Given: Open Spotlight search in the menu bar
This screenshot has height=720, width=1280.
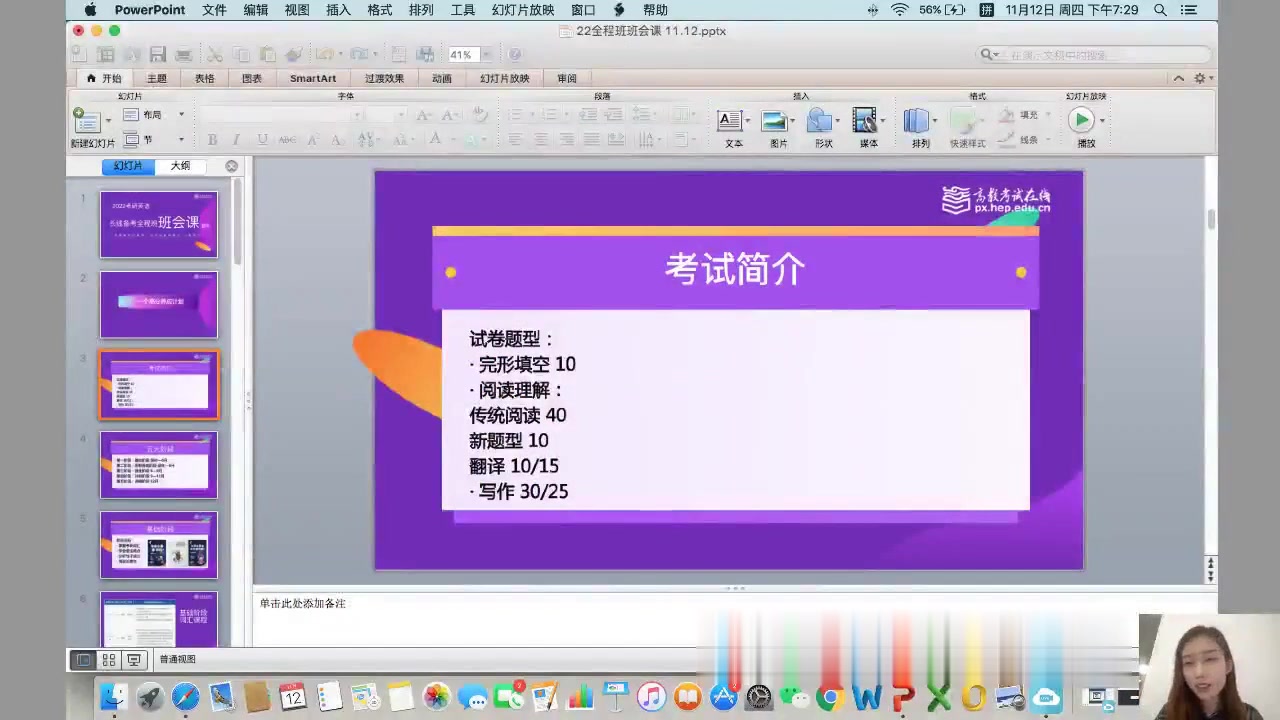Looking at the screenshot, I should point(1160,10).
